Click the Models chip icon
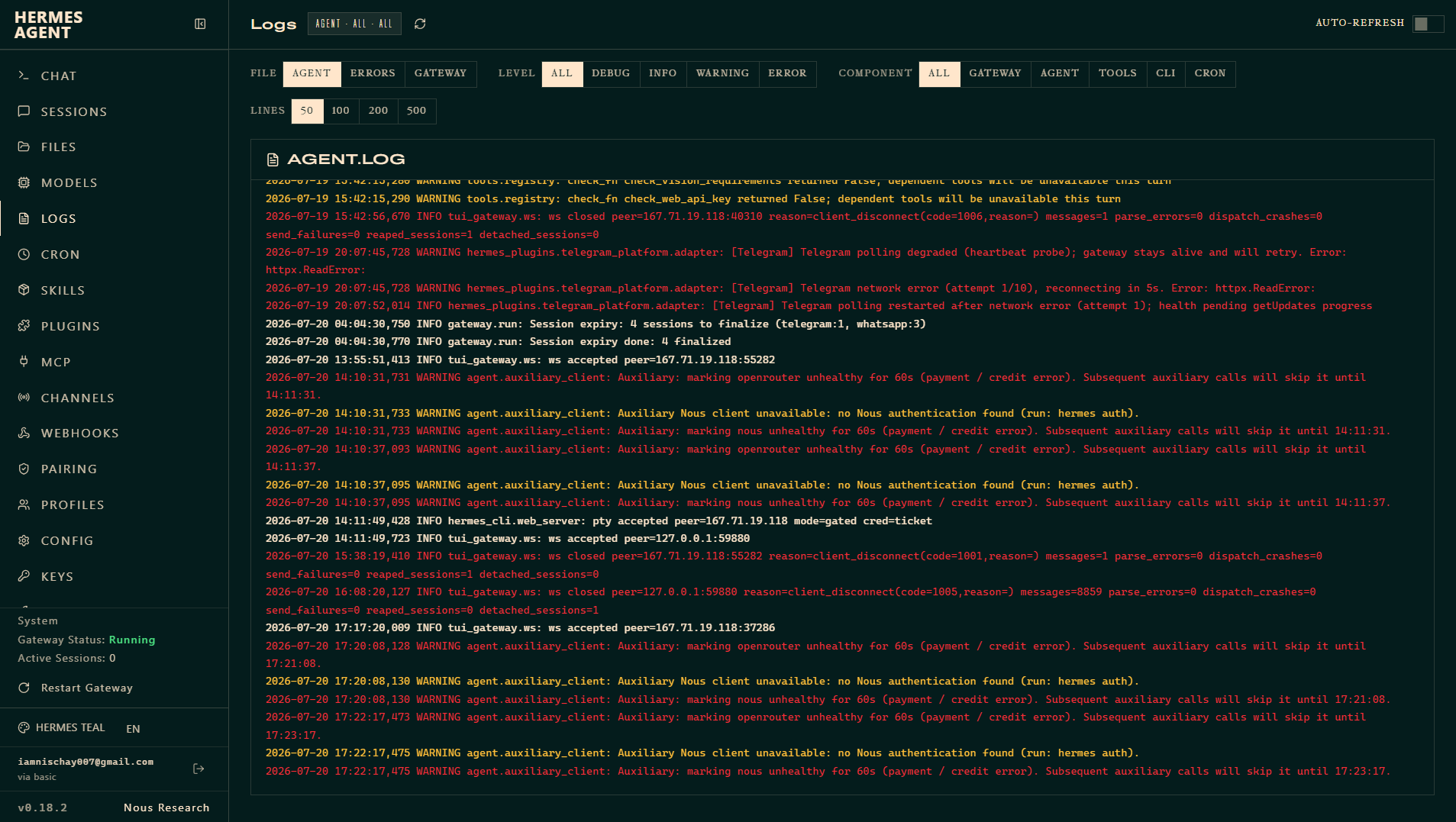 tap(24, 182)
